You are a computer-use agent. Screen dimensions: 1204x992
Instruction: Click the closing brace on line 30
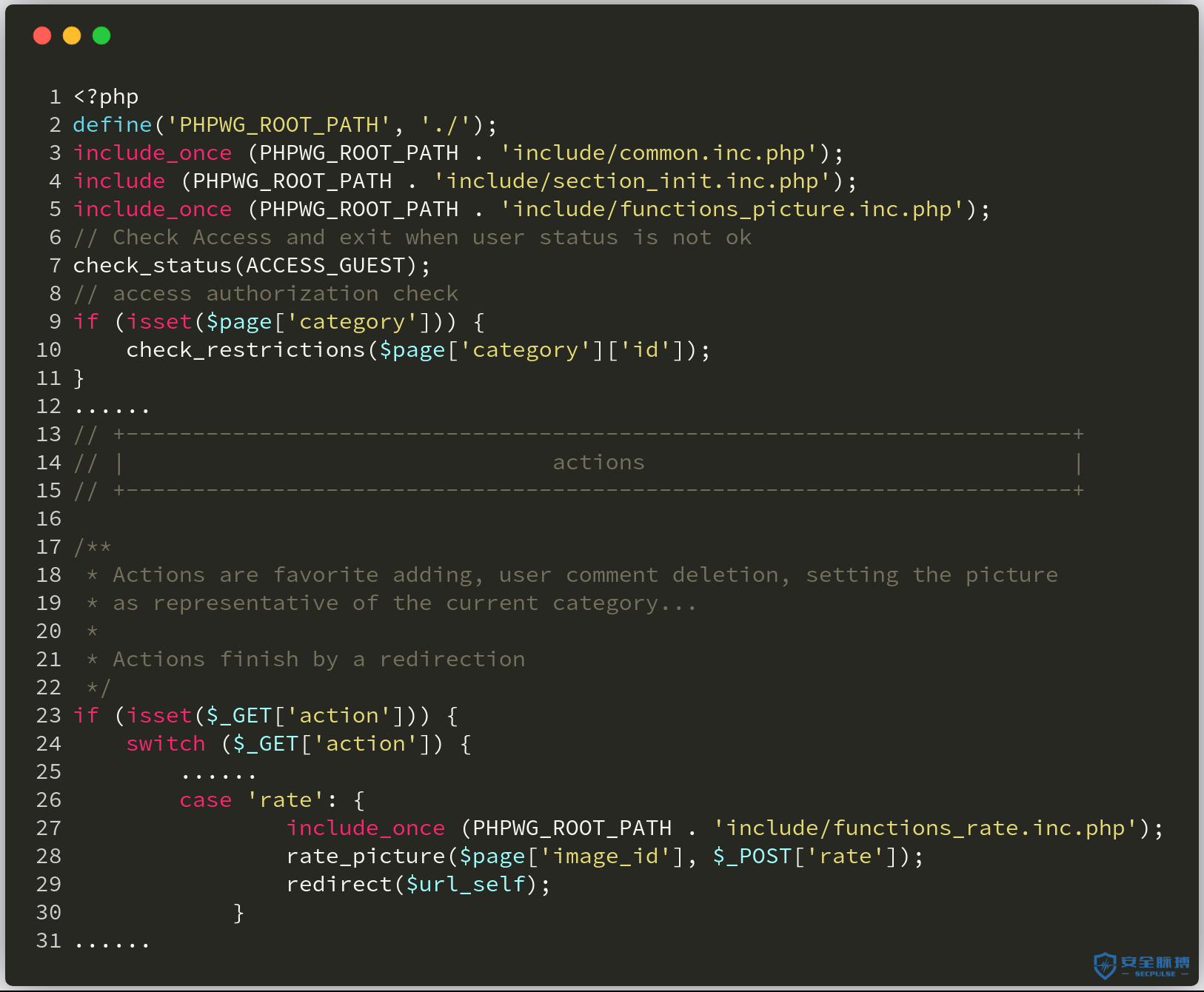pos(238,912)
